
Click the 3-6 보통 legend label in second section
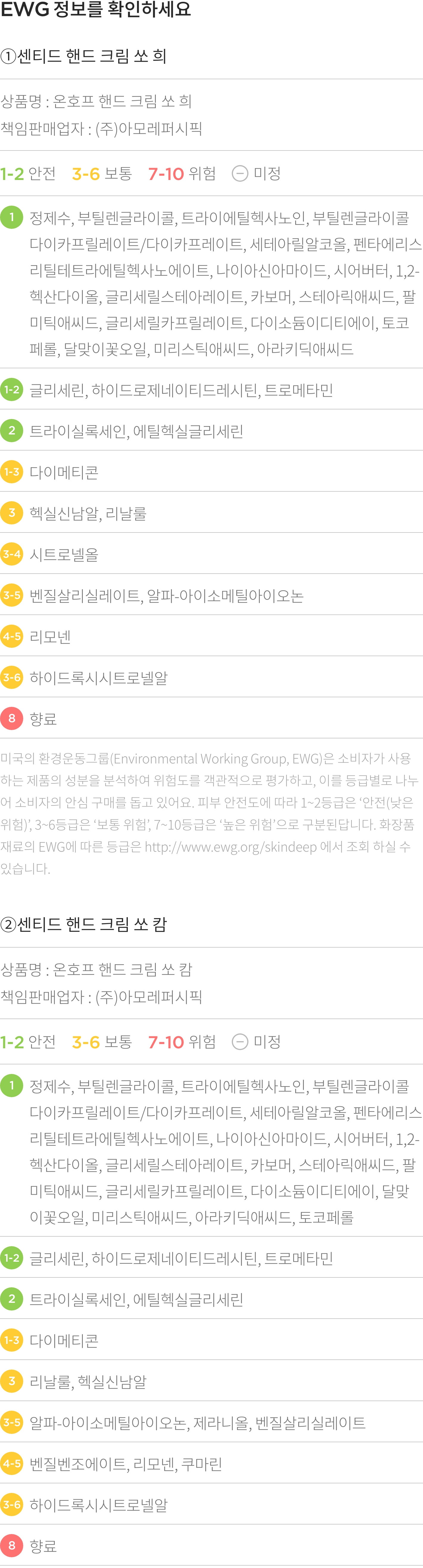click(102, 1042)
